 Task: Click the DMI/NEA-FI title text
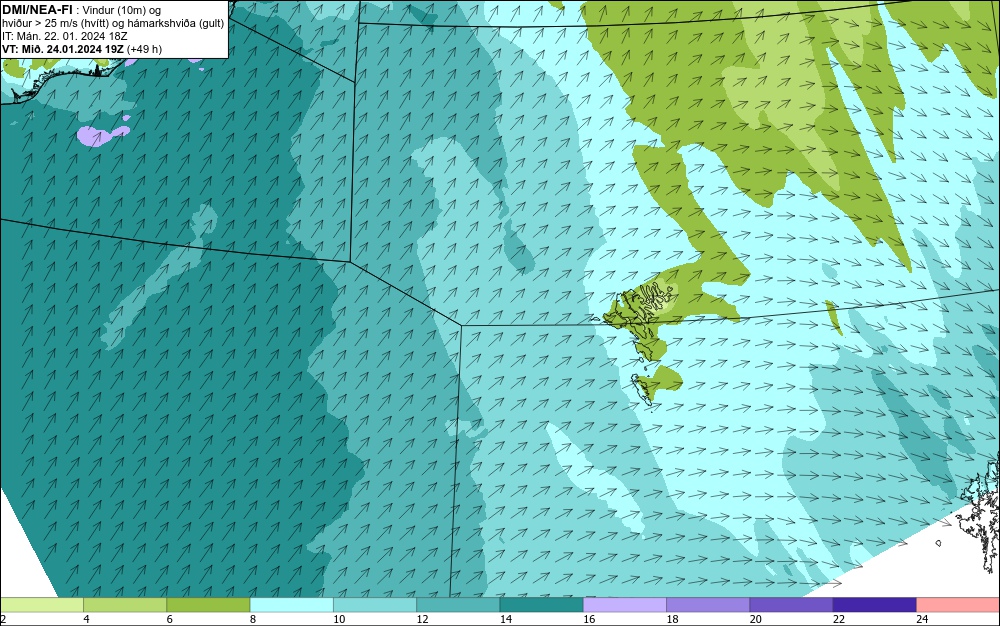[38, 10]
